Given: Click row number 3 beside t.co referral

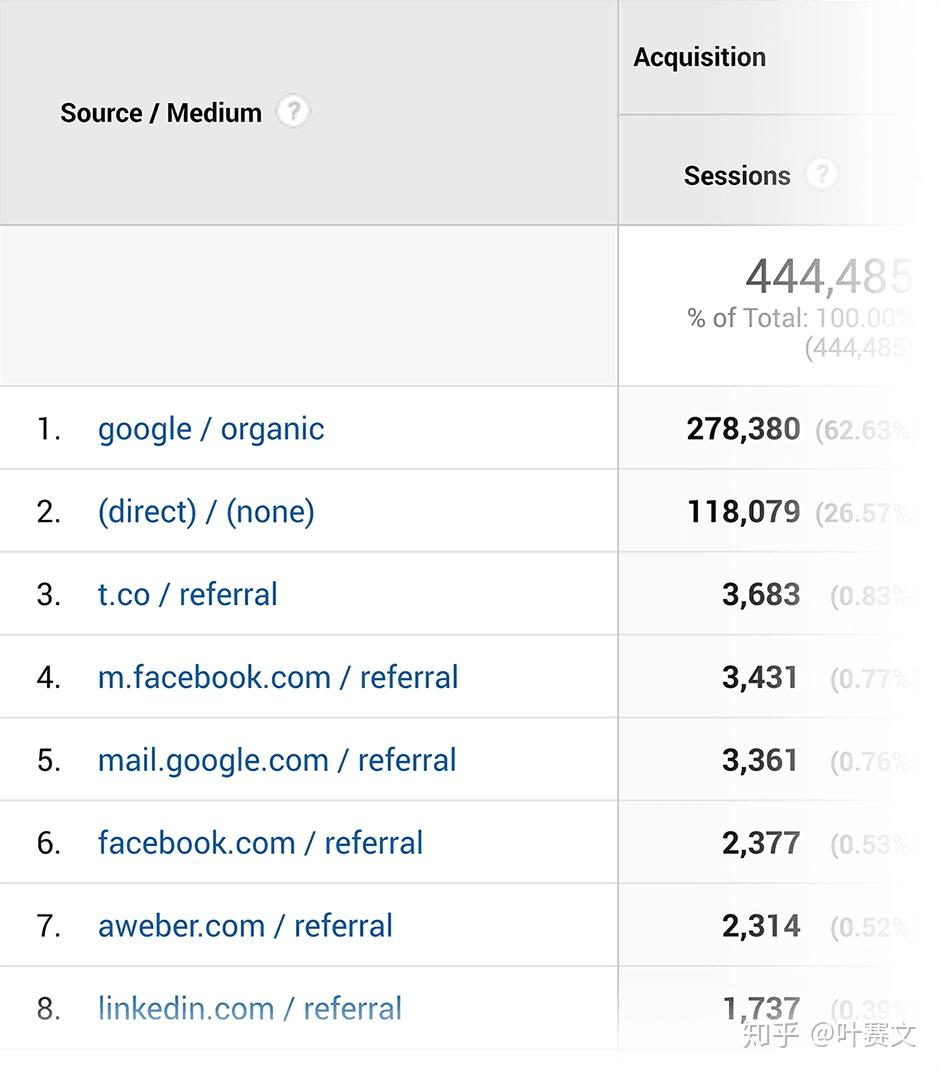Looking at the screenshot, I should [x=49, y=594].
